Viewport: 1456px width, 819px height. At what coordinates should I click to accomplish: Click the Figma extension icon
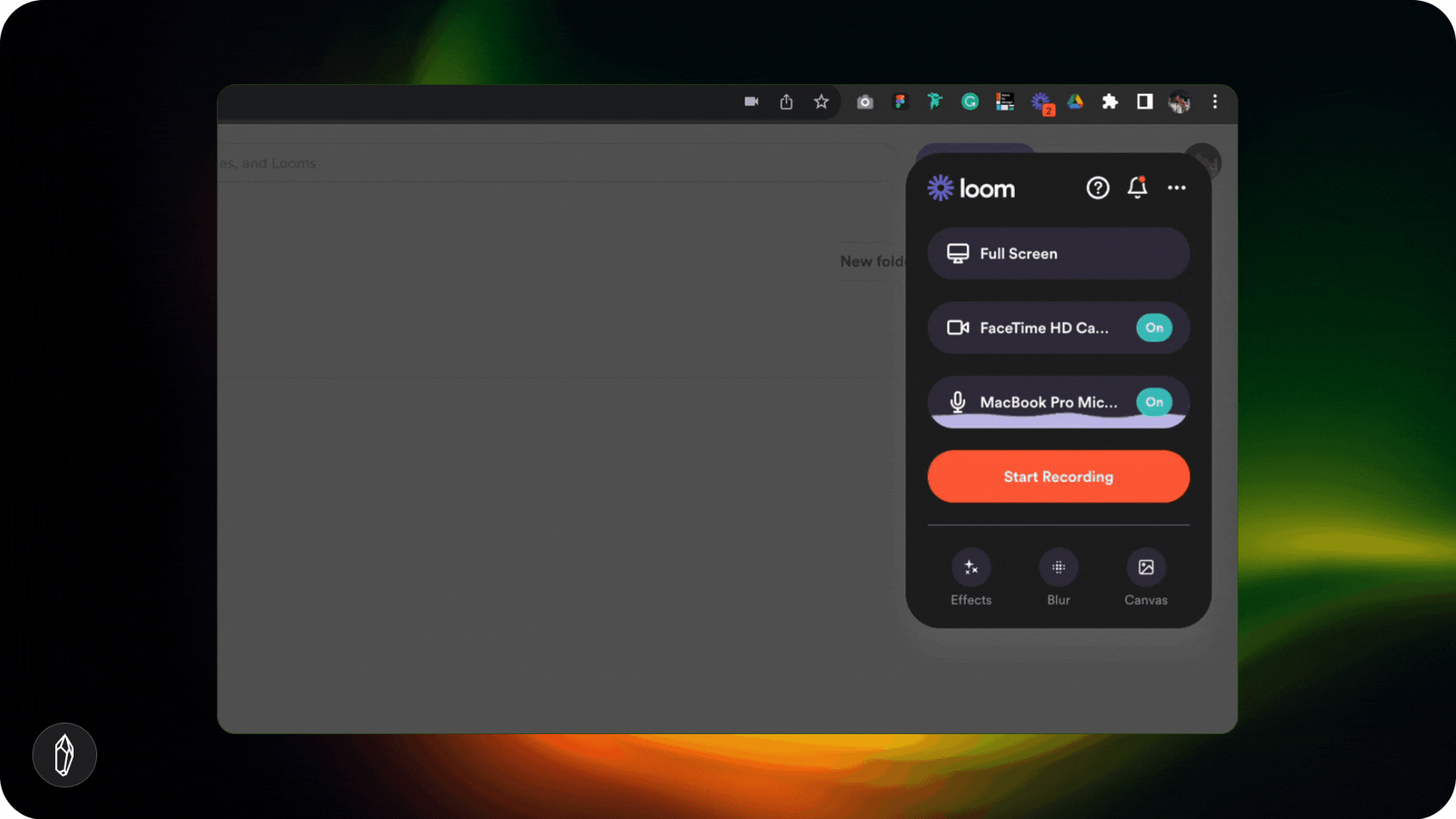pos(900,102)
